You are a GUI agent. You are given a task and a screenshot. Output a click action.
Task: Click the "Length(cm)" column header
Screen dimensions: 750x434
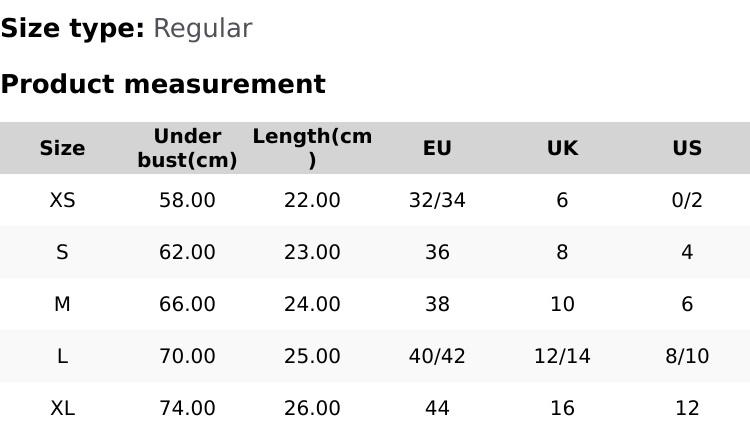click(312, 148)
